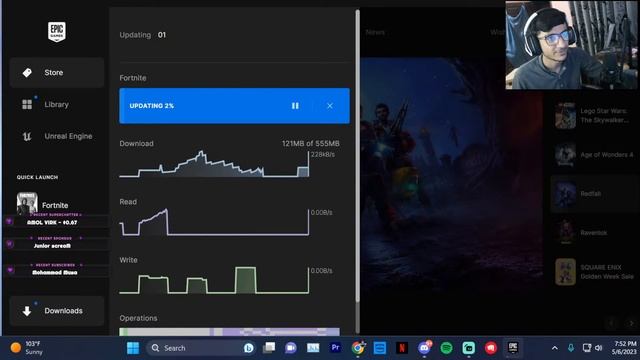The image size is (640, 360).
Task: Click the Unreal Engine logo icon
Action: click(x=27, y=136)
